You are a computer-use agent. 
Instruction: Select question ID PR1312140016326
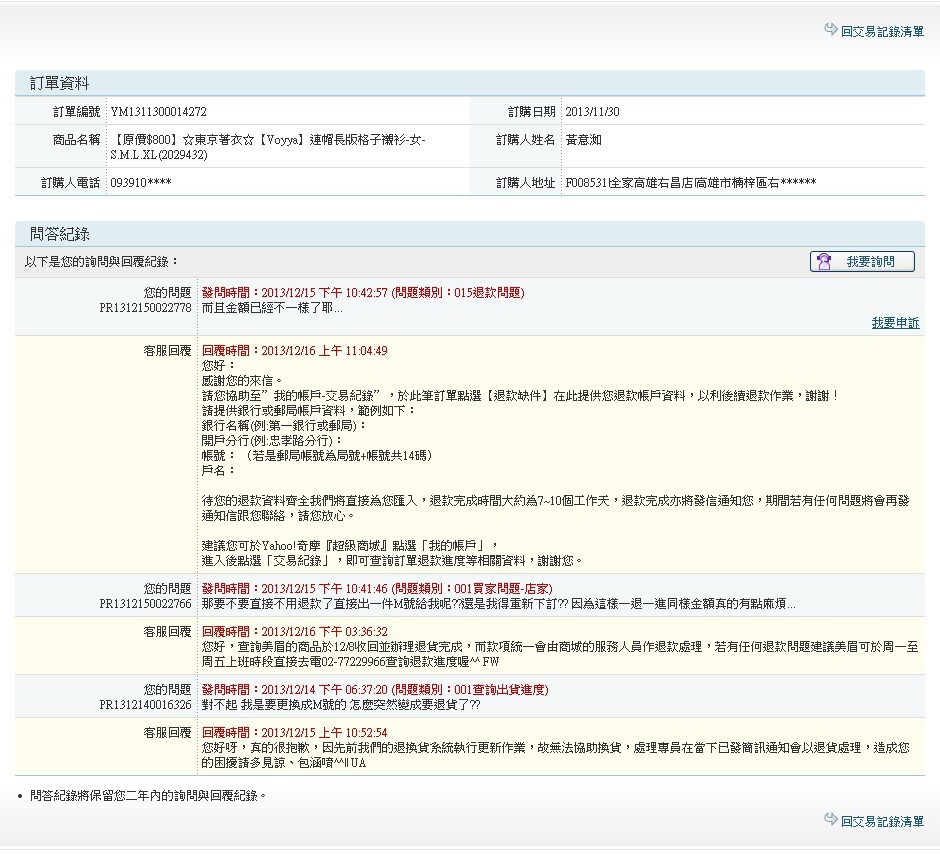(x=145, y=705)
